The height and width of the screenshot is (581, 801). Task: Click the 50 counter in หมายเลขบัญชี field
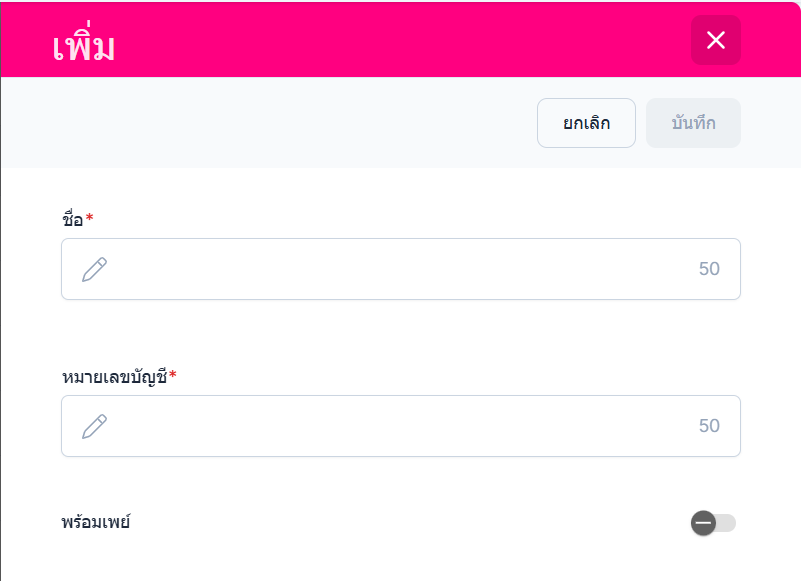click(709, 426)
